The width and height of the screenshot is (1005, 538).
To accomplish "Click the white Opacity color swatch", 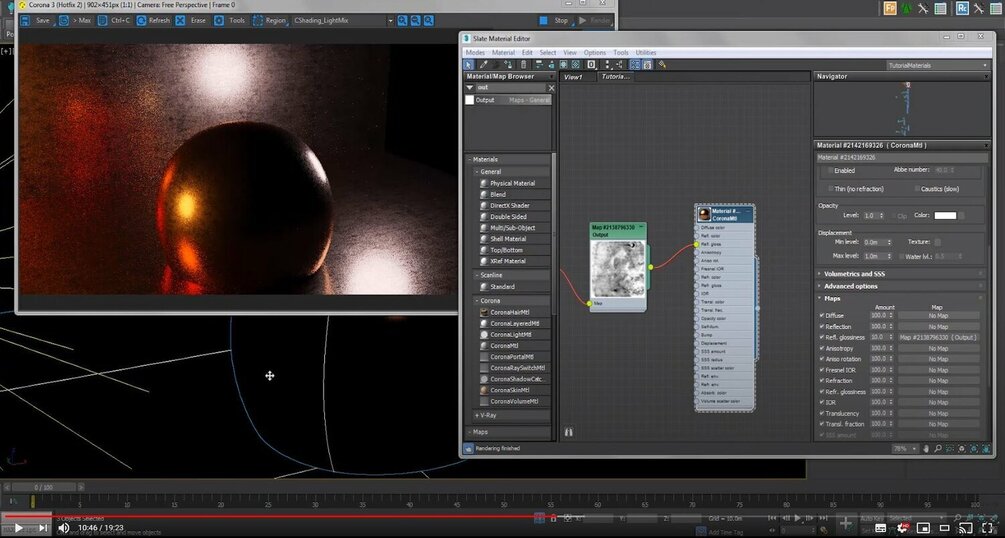I will pos(945,215).
